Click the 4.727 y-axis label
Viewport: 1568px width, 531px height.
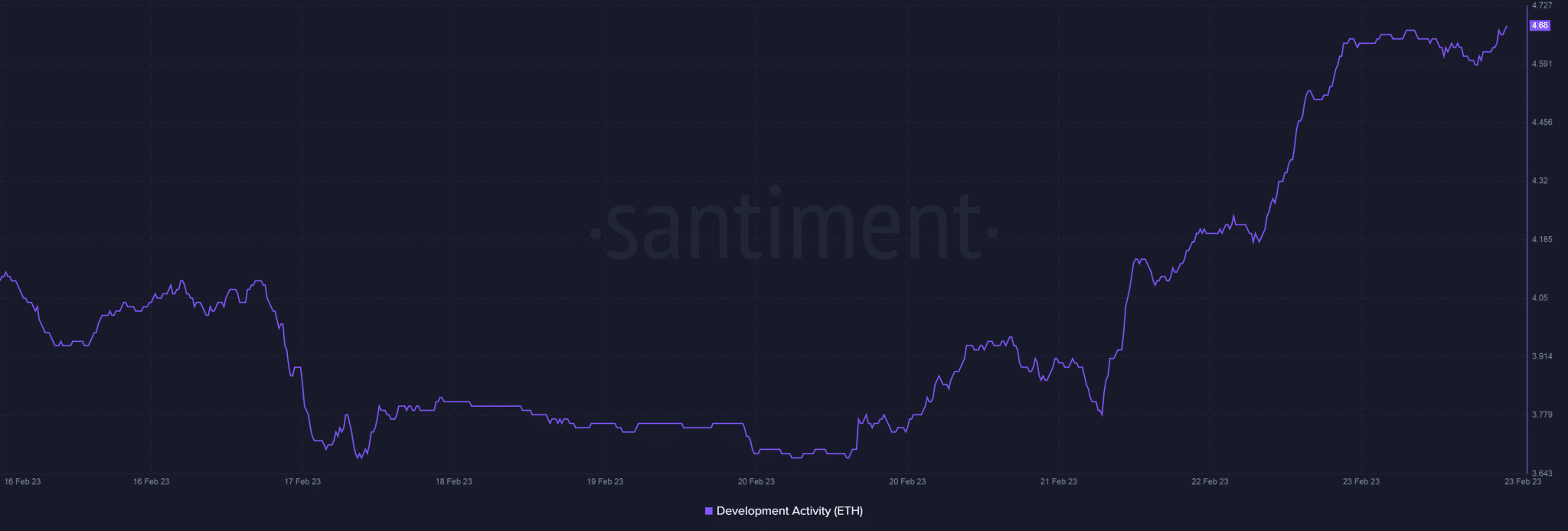click(x=1542, y=5)
